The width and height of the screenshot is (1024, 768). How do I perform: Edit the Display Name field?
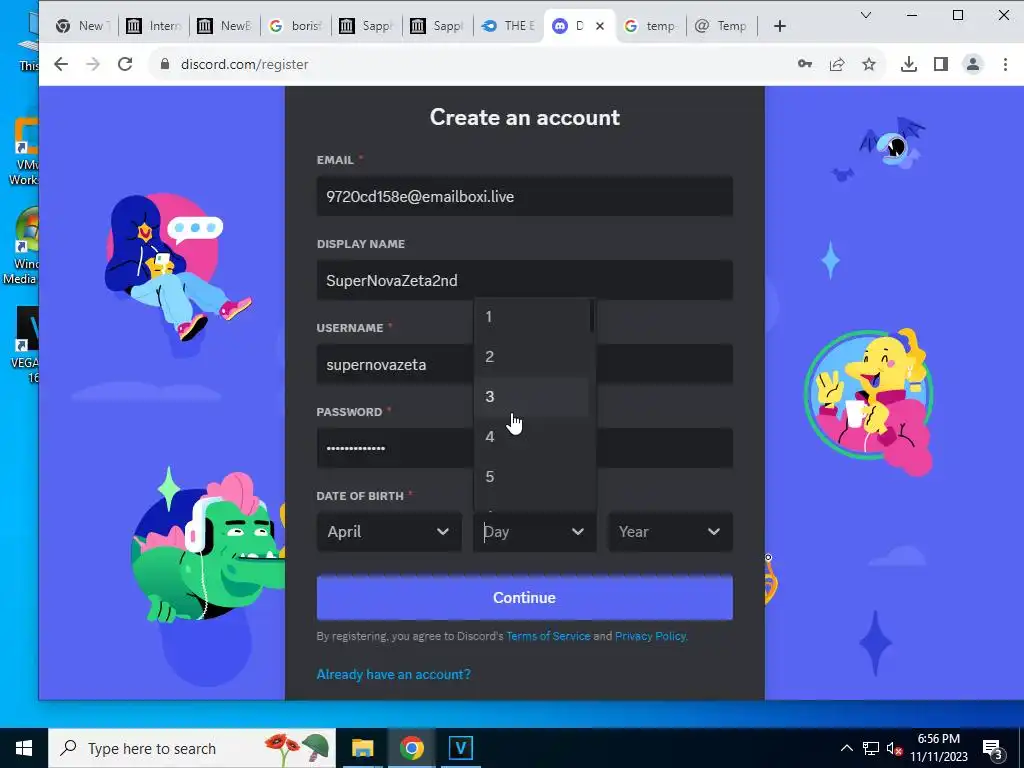[x=524, y=280]
